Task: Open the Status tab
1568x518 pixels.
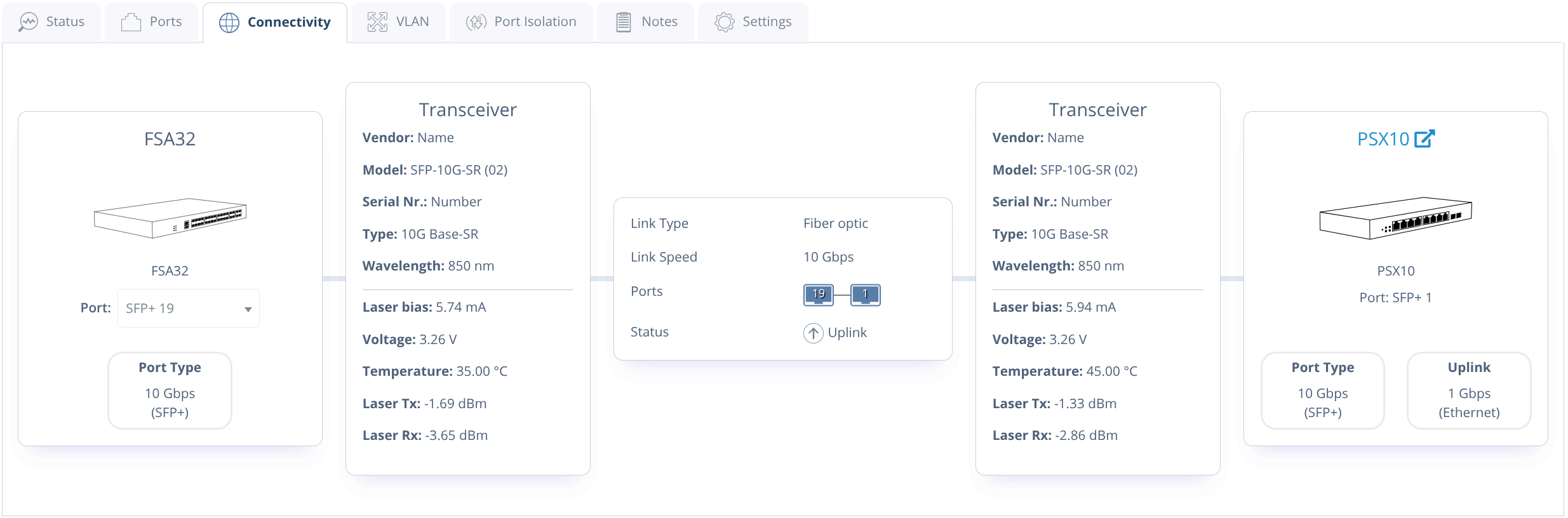Action: (51, 22)
